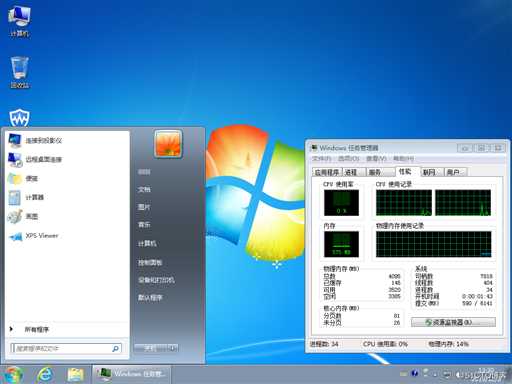
Task: Click the 内存 usage gauge
Action: point(341,244)
